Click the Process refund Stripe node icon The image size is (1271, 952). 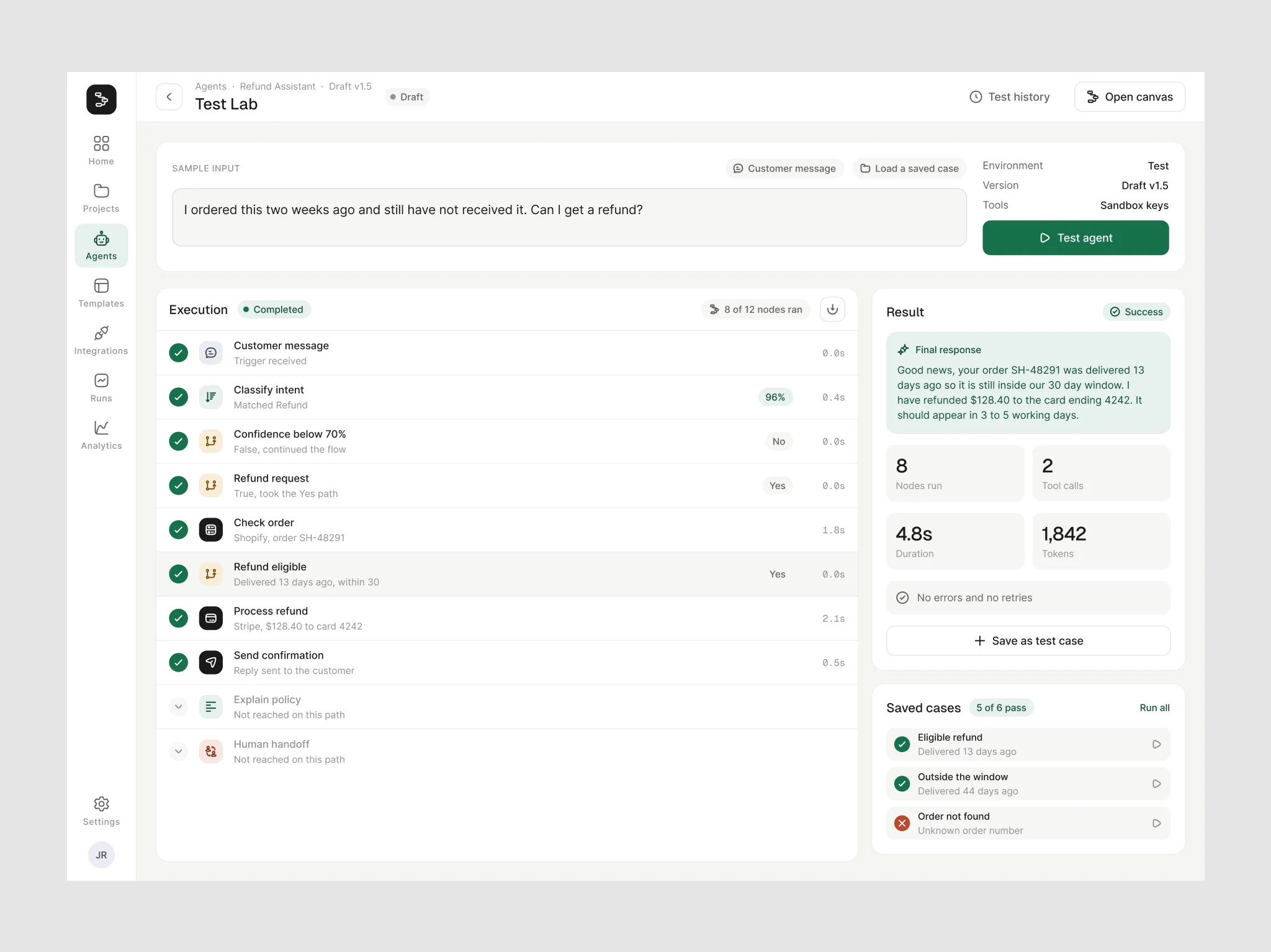coord(211,618)
